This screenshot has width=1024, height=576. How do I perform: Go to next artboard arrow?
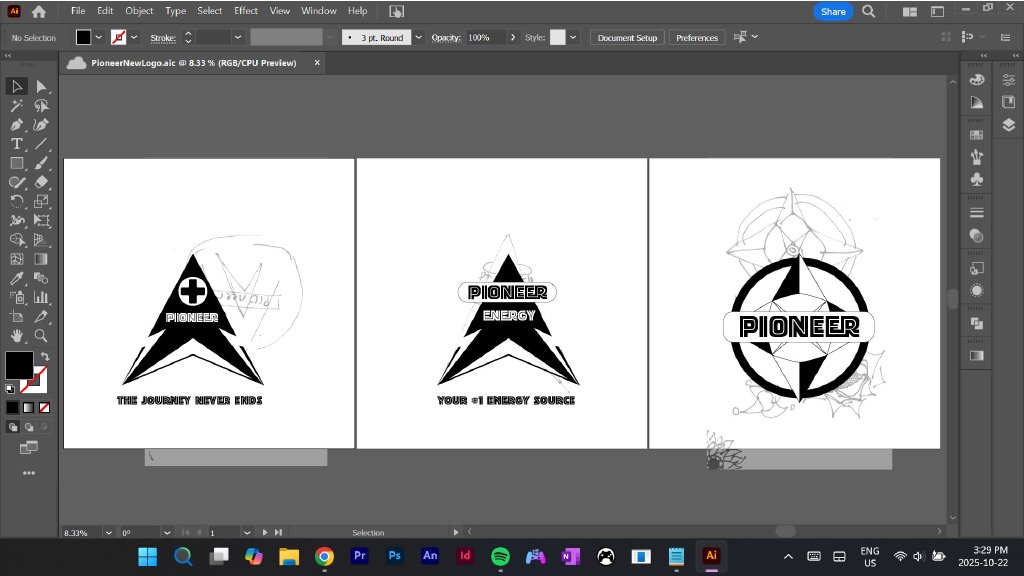coord(264,533)
